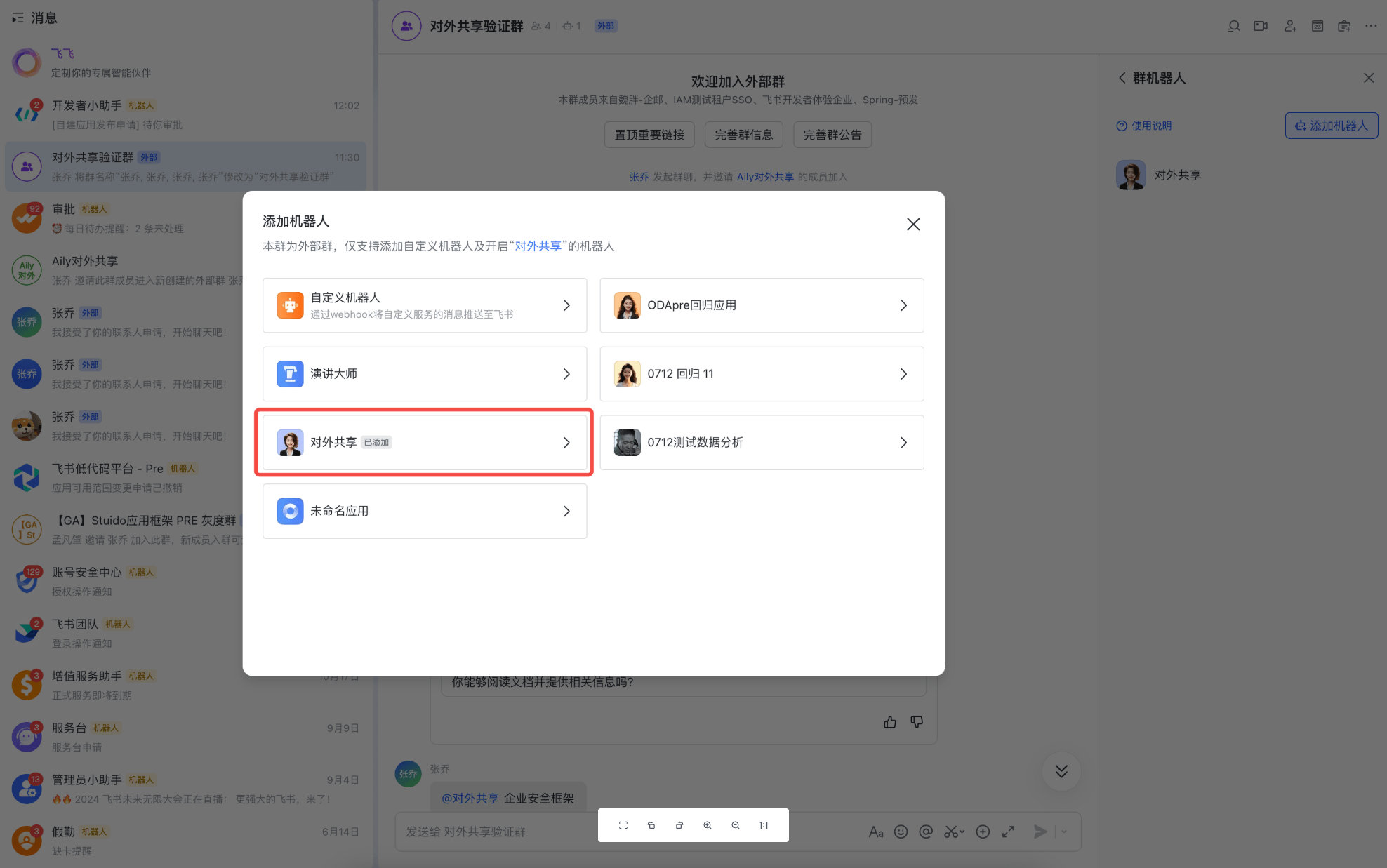
Task: Click the 自定义机器人 orange robot icon
Action: 290,305
